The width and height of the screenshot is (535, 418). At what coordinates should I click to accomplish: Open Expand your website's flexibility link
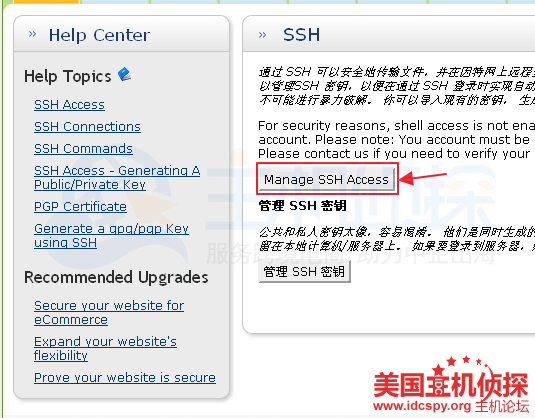[x=105, y=348]
